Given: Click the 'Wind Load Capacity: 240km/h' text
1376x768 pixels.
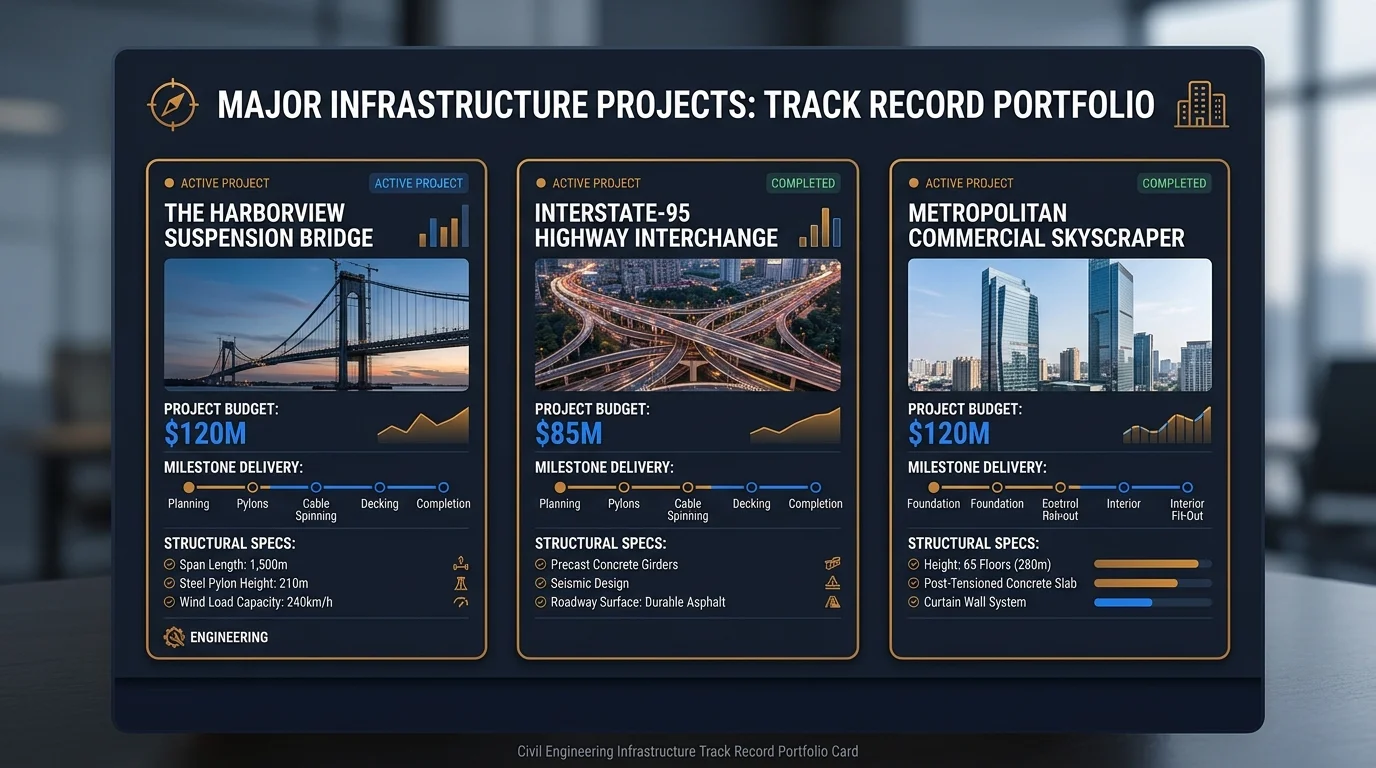Looking at the screenshot, I should tap(256, 602).
